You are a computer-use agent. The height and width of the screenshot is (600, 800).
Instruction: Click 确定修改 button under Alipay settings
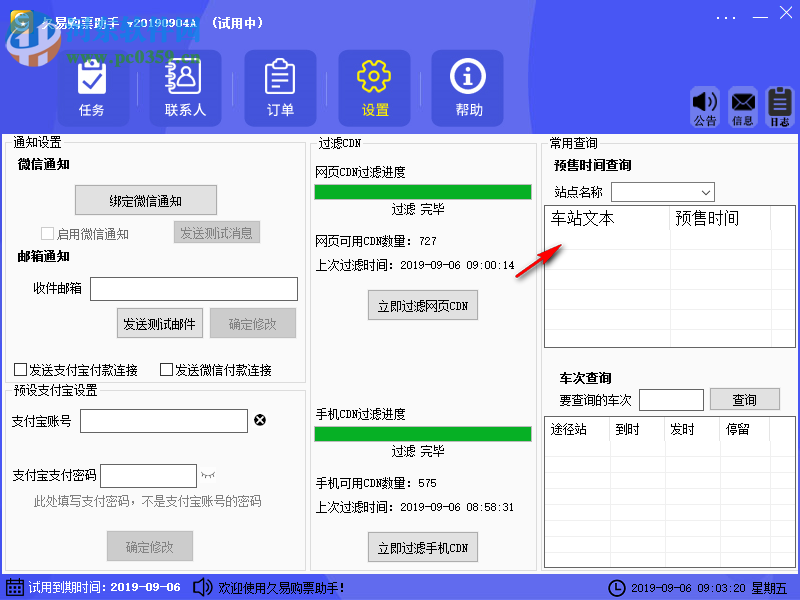[150, 546]
